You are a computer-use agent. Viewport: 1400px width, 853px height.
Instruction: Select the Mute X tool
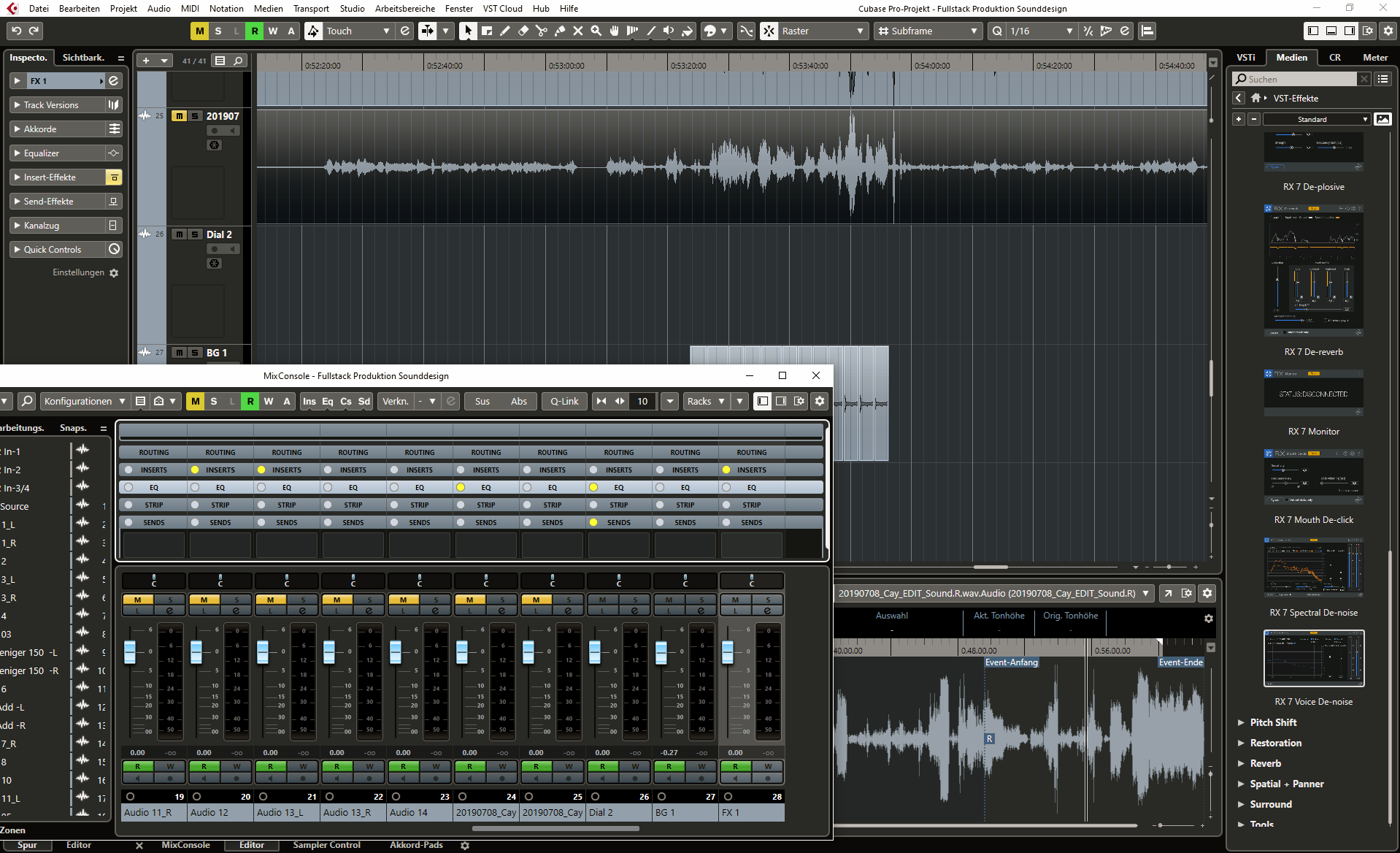tap(577, 31)
